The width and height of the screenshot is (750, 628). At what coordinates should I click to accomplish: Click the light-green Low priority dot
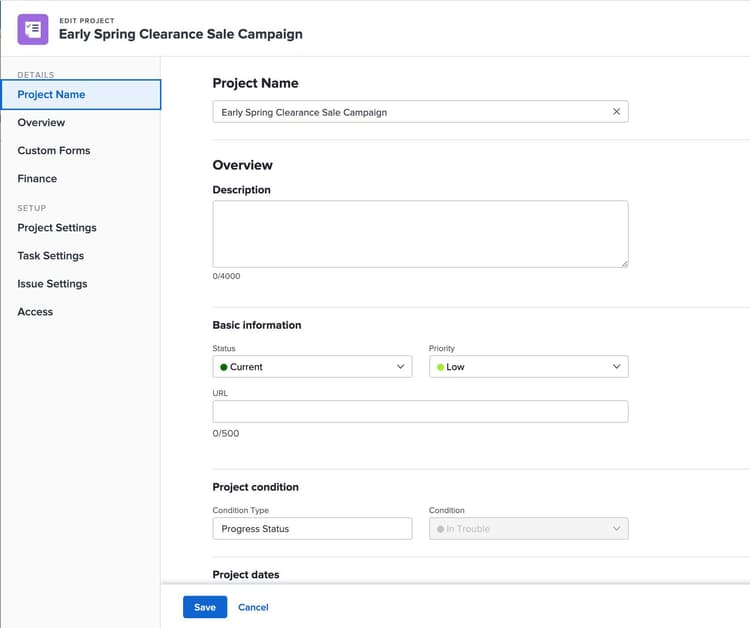[x=440, y=367]
